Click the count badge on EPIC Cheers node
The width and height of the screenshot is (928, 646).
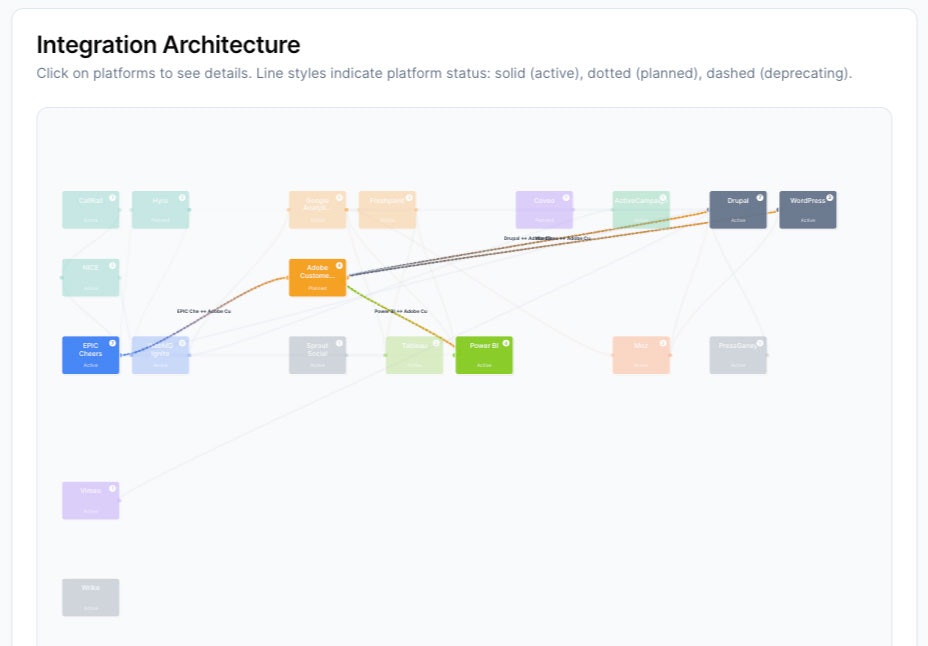pyautogui.click(x=112, y=343)
